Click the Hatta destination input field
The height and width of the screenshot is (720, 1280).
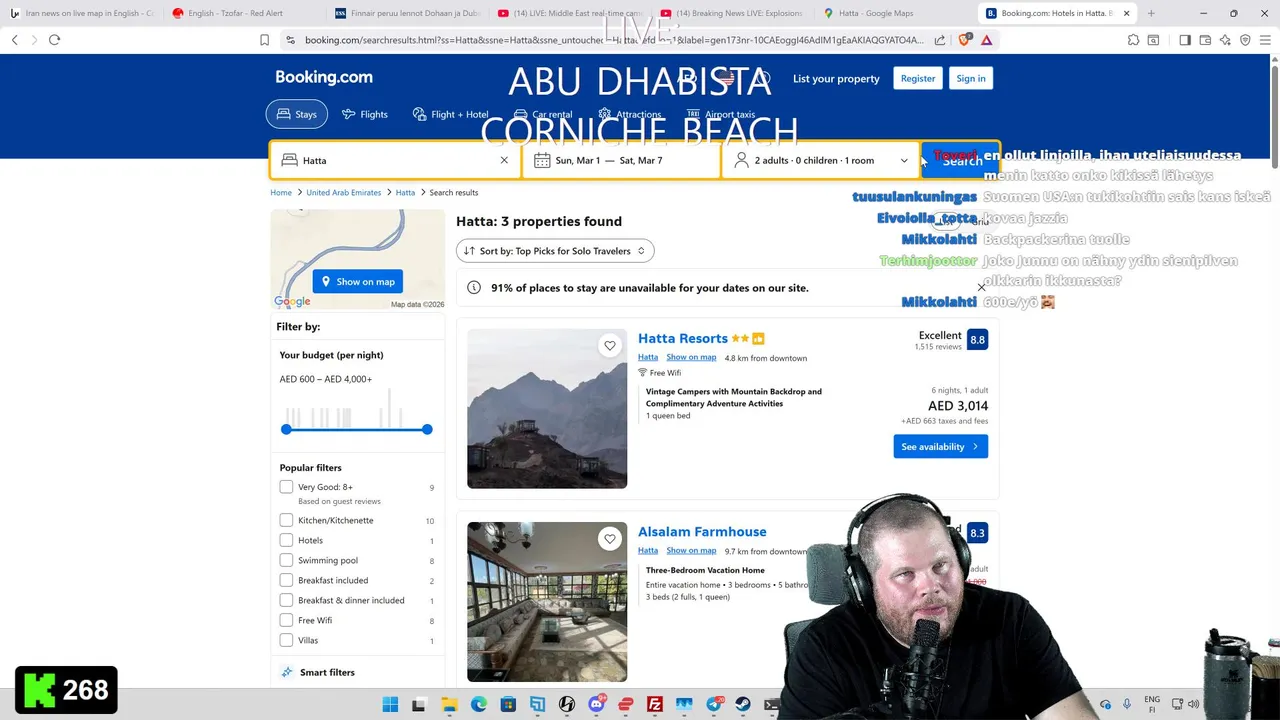click(x=395, y=160)
